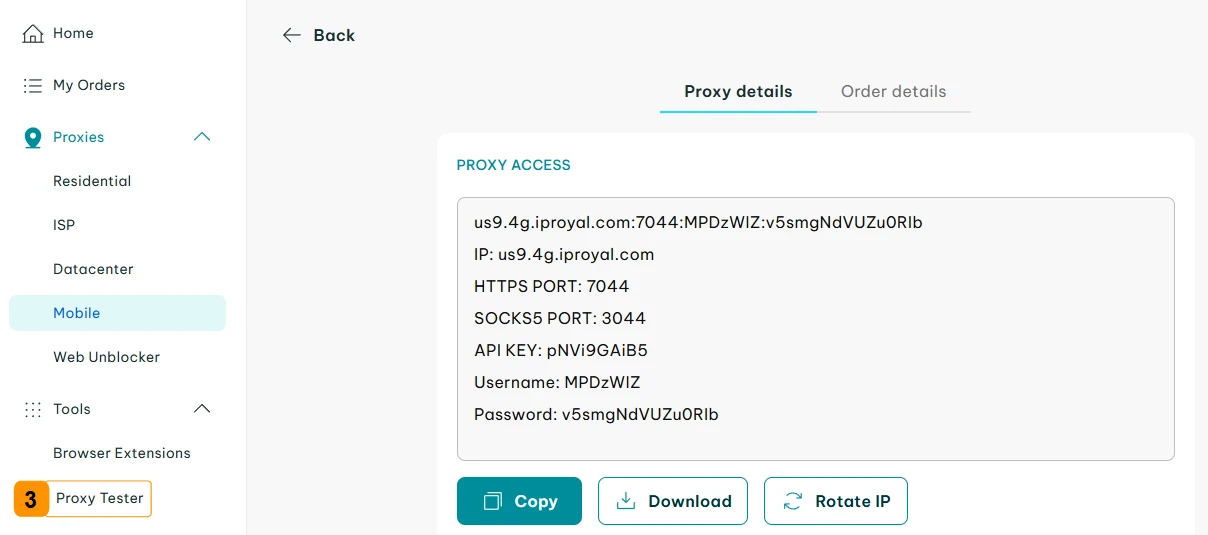The image size is (1208, 535).
Task: Switch to the Order details tab
Action: pos(893,92)
